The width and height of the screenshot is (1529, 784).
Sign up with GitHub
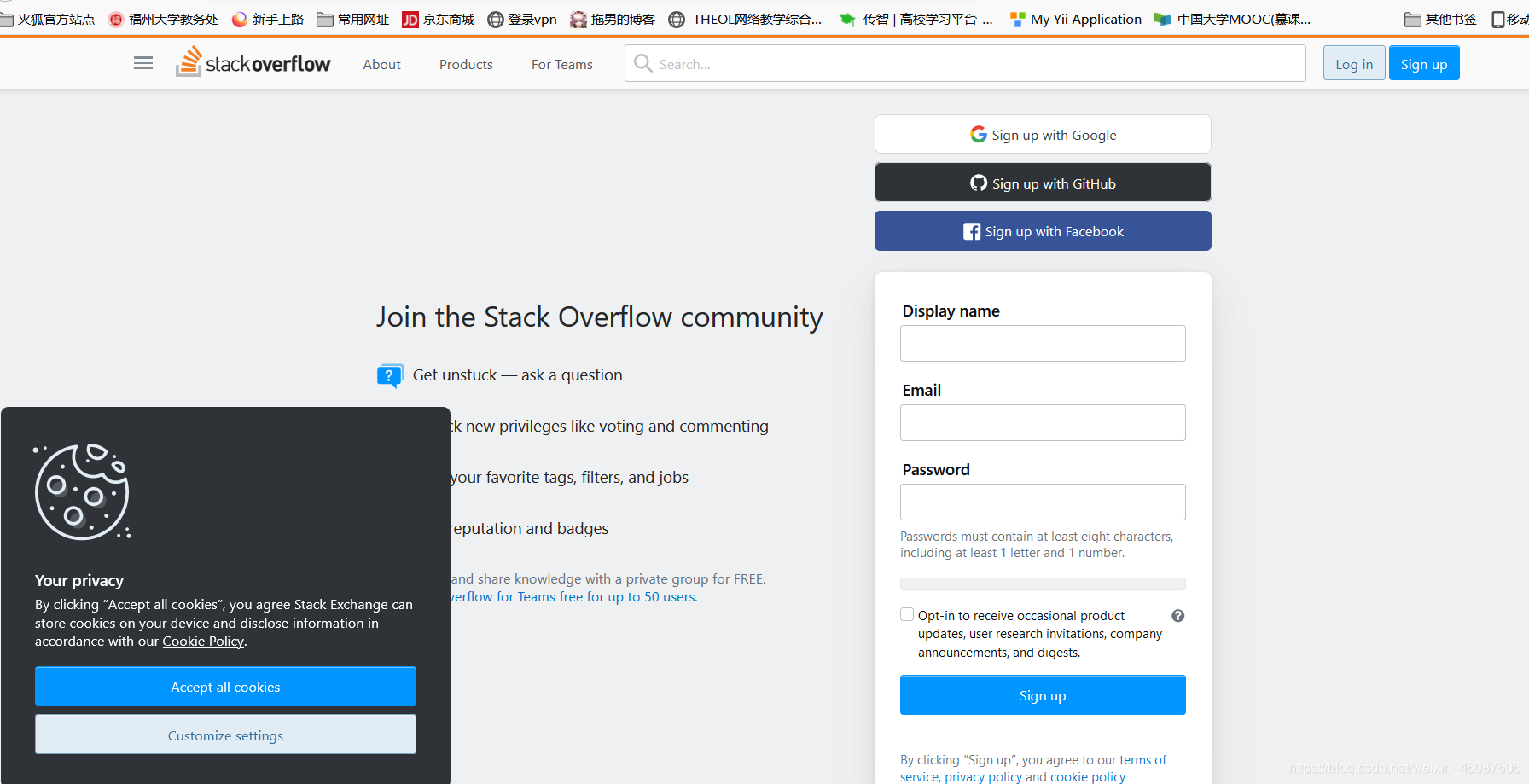click(x=1043, y=183)
